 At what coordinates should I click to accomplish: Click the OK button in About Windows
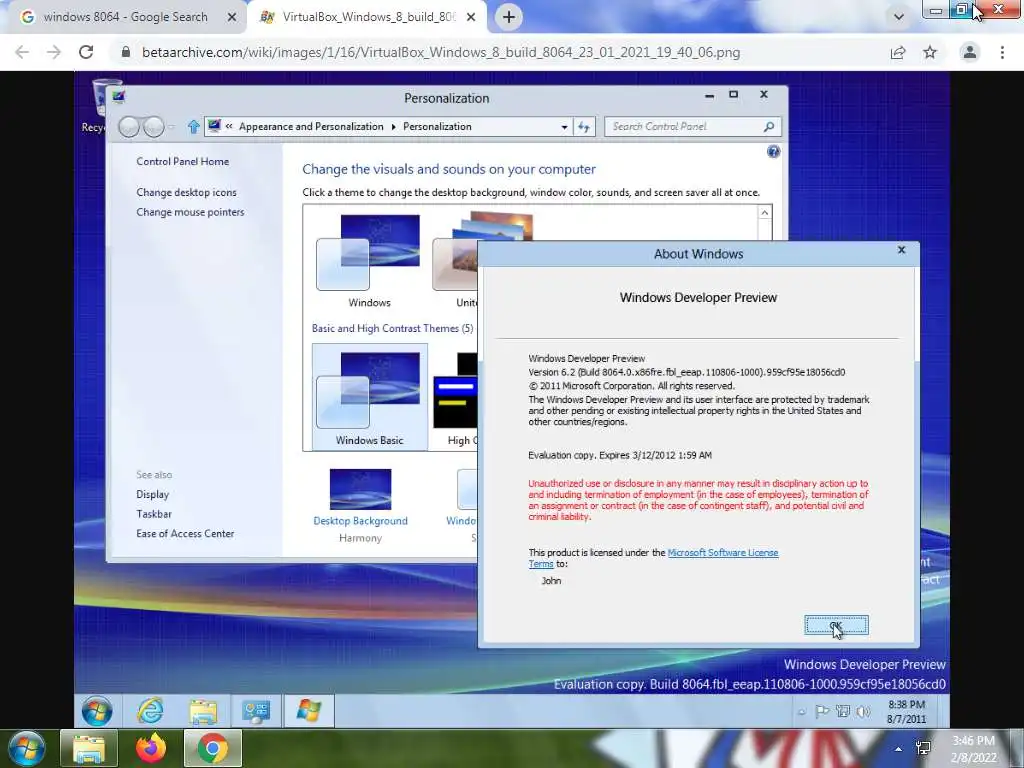836,626
